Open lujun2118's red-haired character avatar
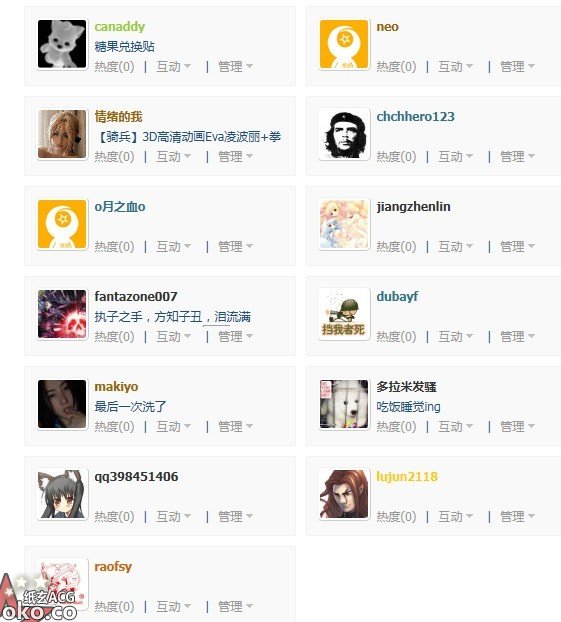 click(x=344, y=494)
